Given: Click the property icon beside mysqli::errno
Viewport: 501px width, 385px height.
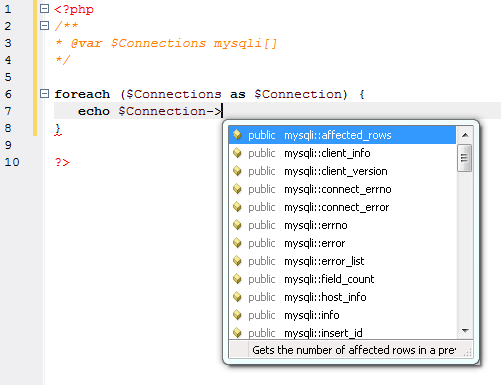Looking at the screenshot, I should (x=237, y=225).
